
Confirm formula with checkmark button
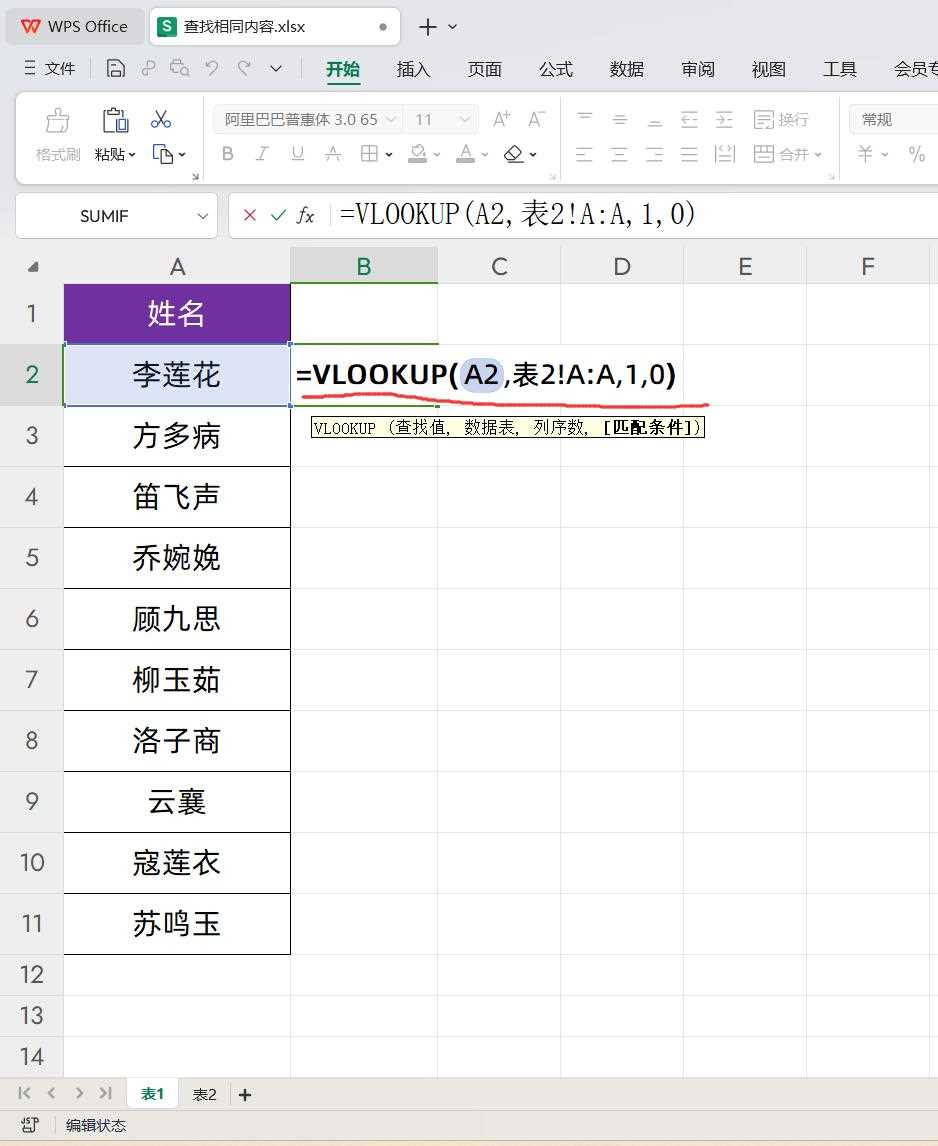(x=278, y=215)
